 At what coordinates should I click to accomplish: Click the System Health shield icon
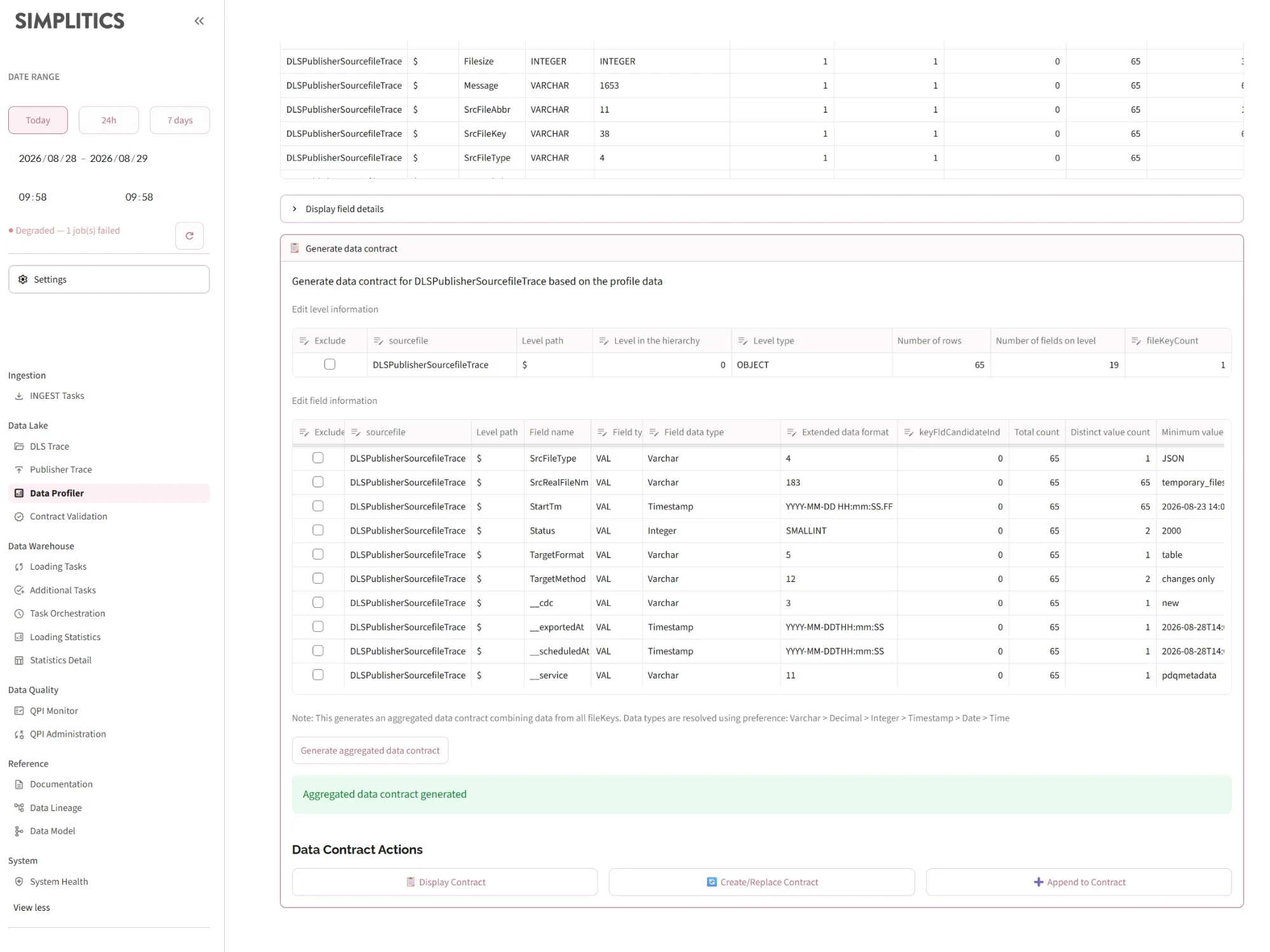(19, 882)
